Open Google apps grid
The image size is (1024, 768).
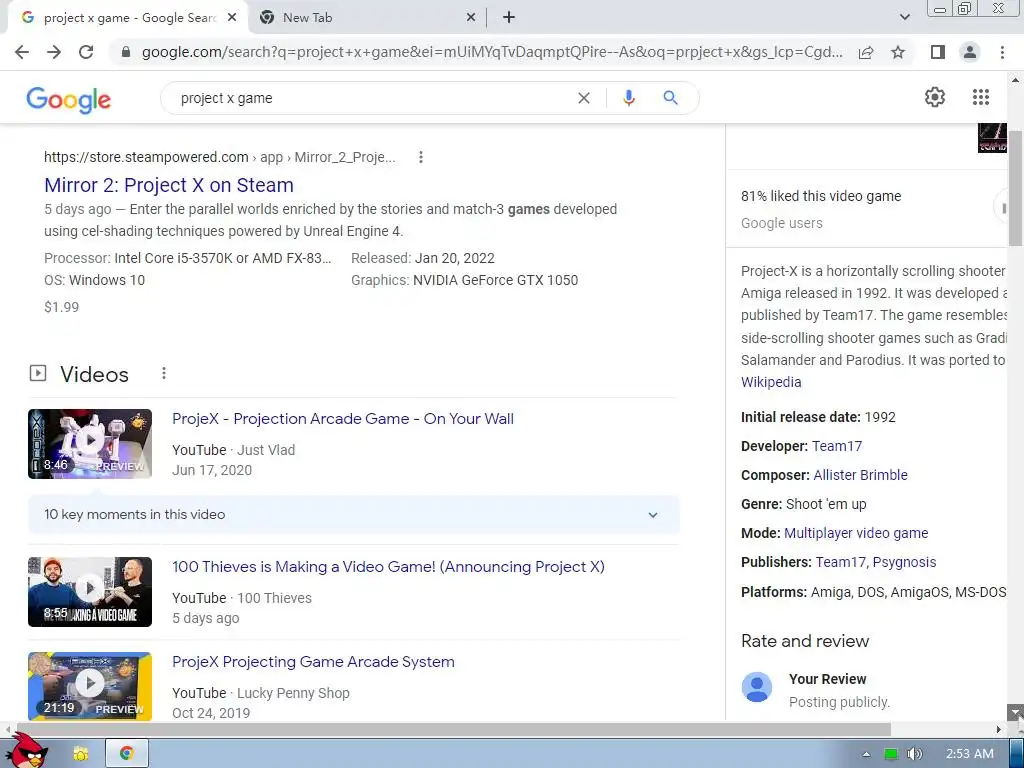[x=981, y=97]
